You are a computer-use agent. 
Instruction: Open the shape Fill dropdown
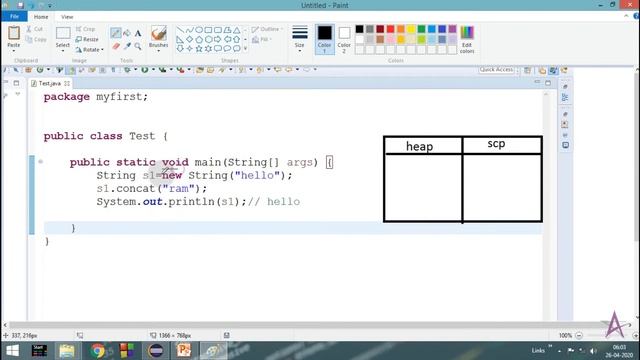[262, 40]
